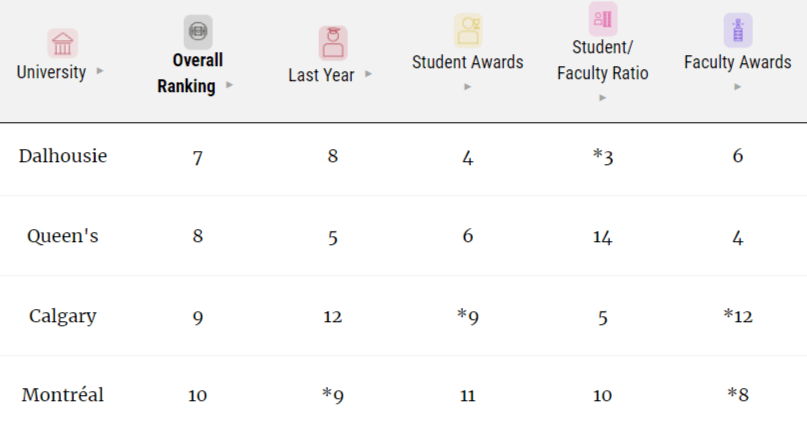
Task: Click the Faculty Awards purple icon
Action: coord(738,30)
